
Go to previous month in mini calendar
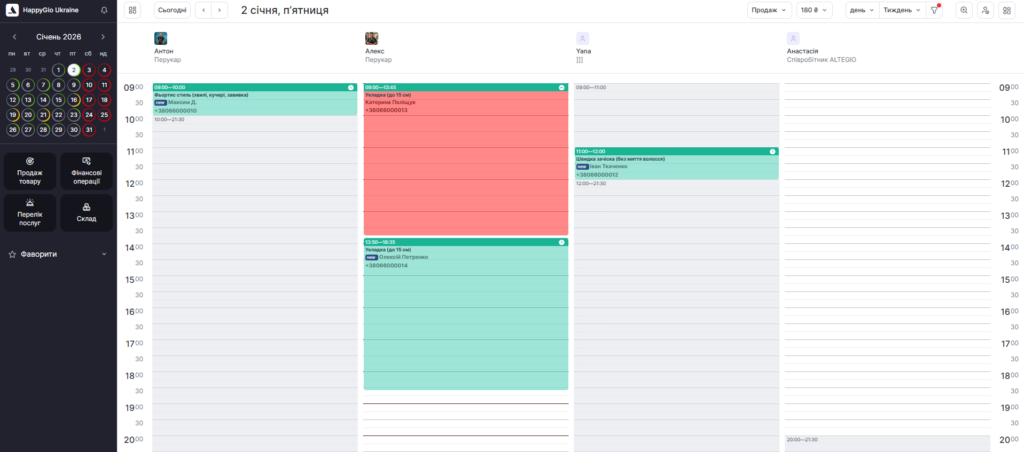(15, 37)
